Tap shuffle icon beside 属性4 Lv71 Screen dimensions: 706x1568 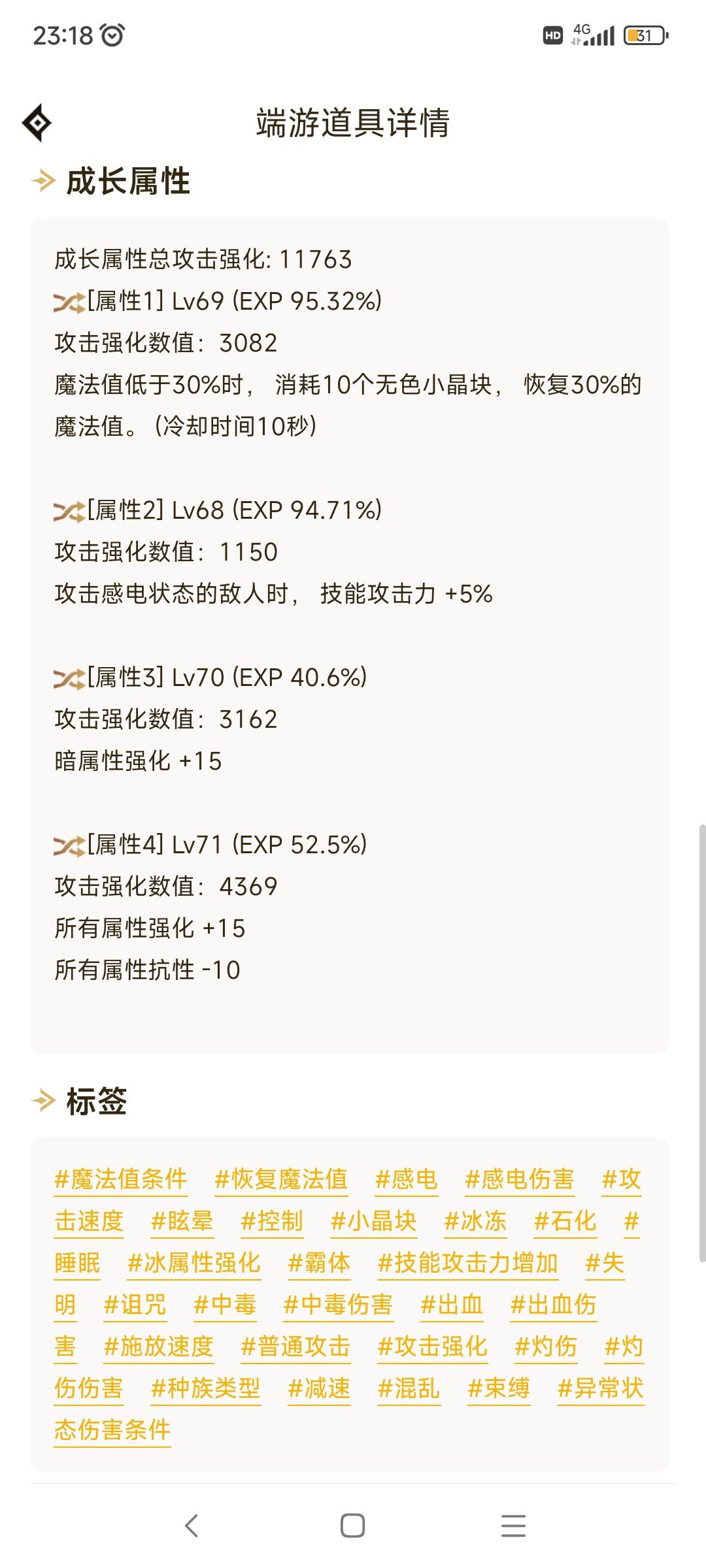[69, 846]
